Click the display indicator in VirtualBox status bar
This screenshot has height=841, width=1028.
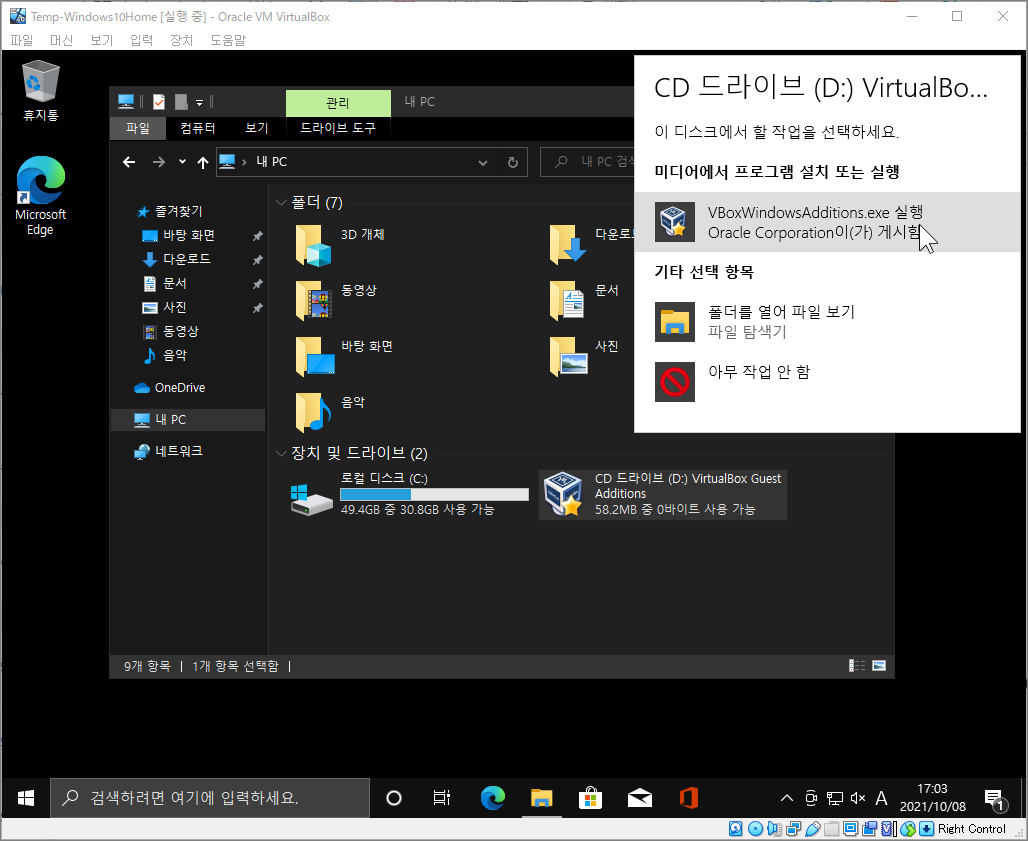point(850,829)
